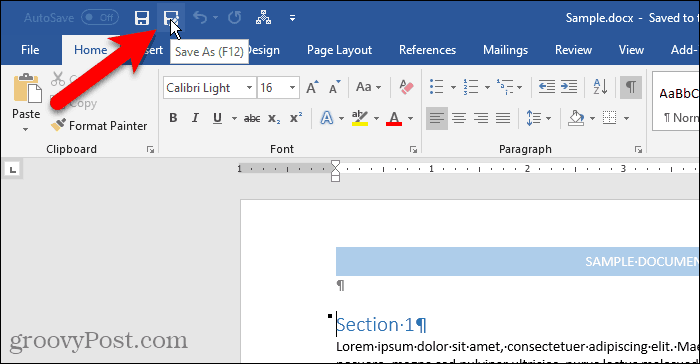Click the font size box showing 16
Image resolution: width=700 pixels, height=364 pixels.
(x=273, y=88)
